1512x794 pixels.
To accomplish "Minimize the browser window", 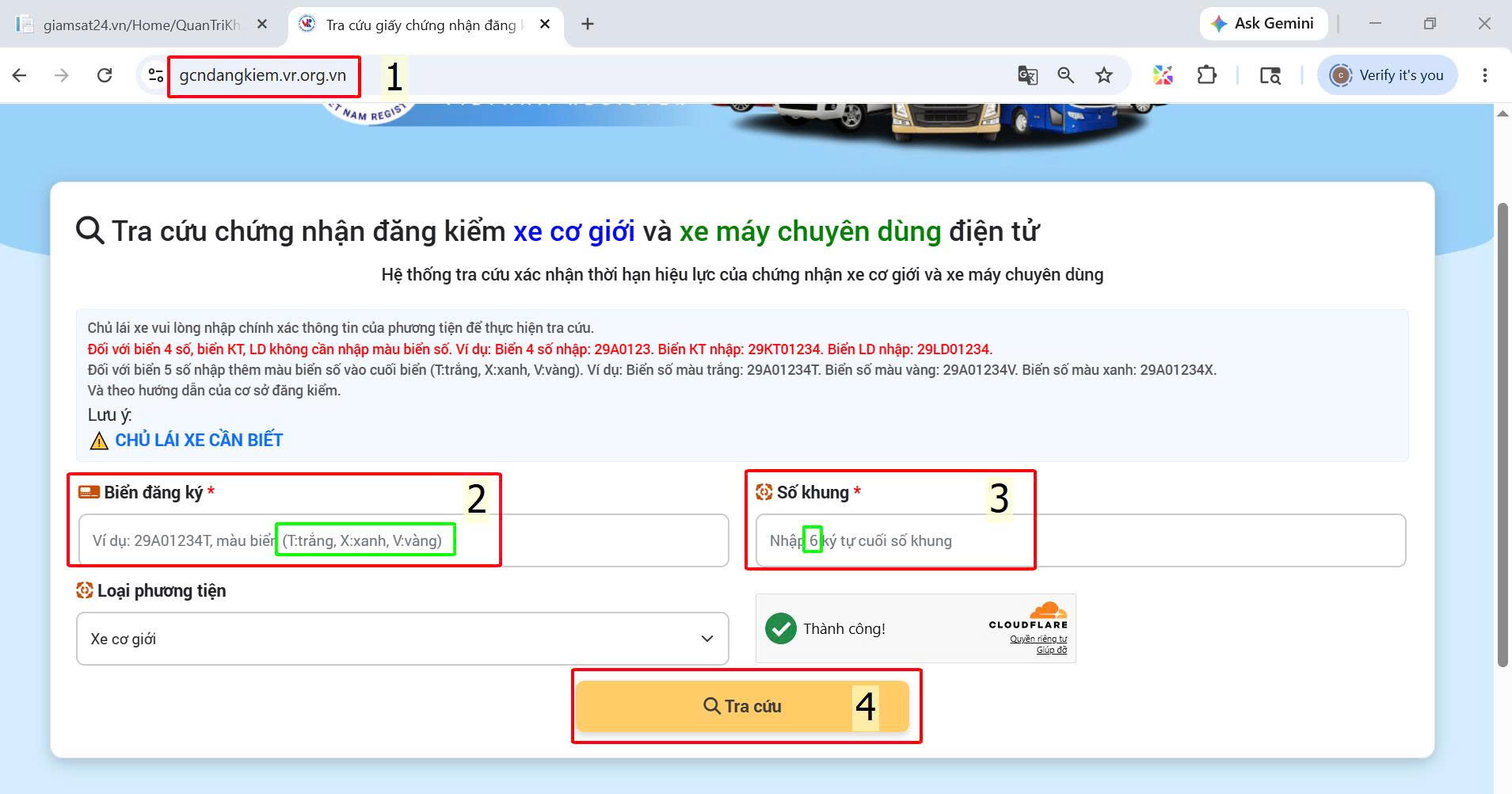I will point(1375,24).
